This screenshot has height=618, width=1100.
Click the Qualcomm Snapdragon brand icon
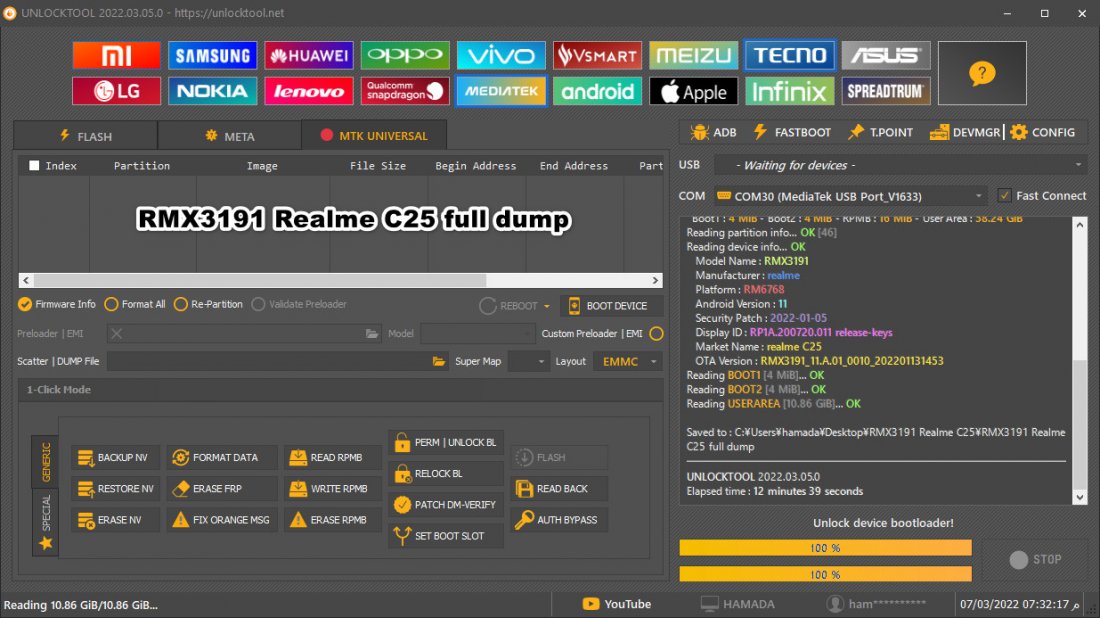[405, 91]
